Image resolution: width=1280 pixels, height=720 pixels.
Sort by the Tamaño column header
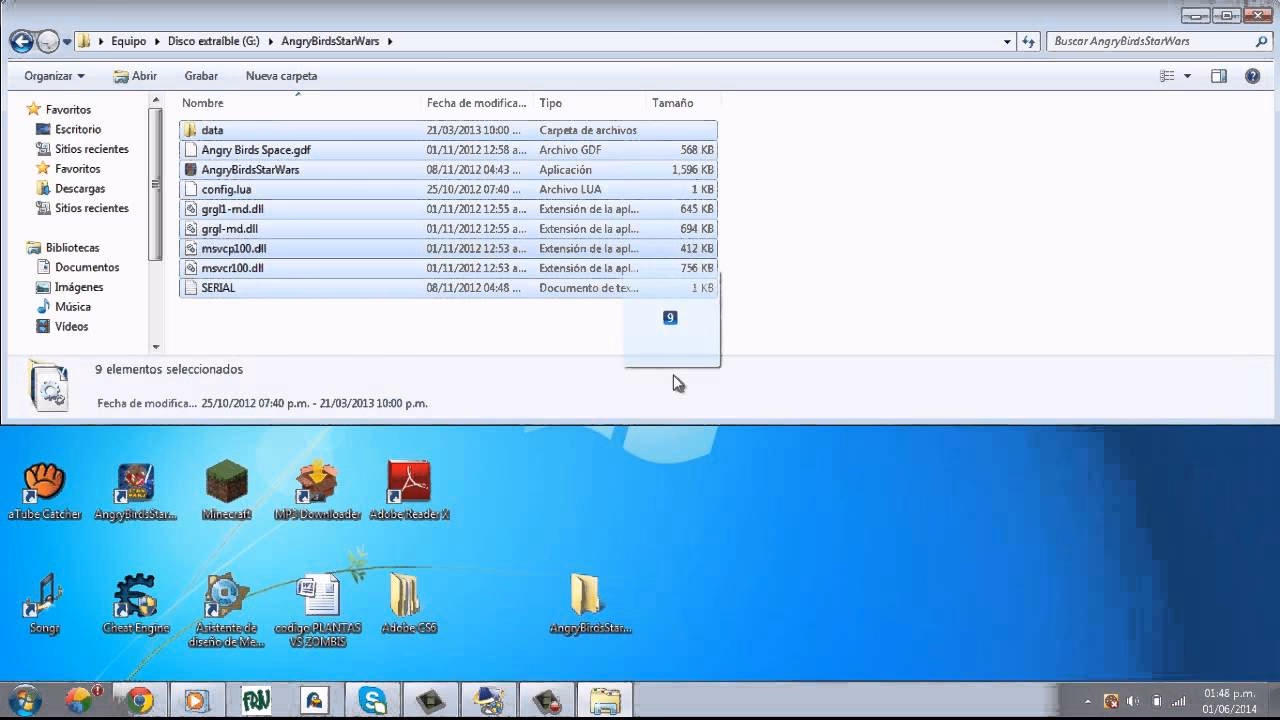click(x=683, y=103)
